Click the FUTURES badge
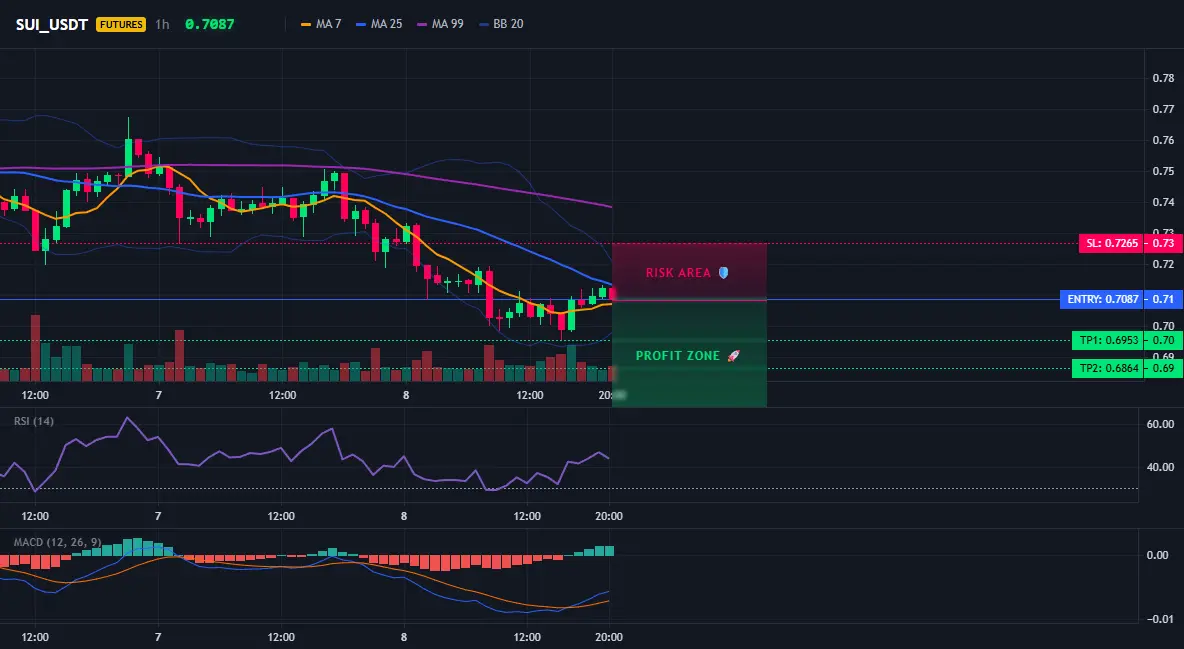The image size is (1184, 649). click(x=121, y=24)
